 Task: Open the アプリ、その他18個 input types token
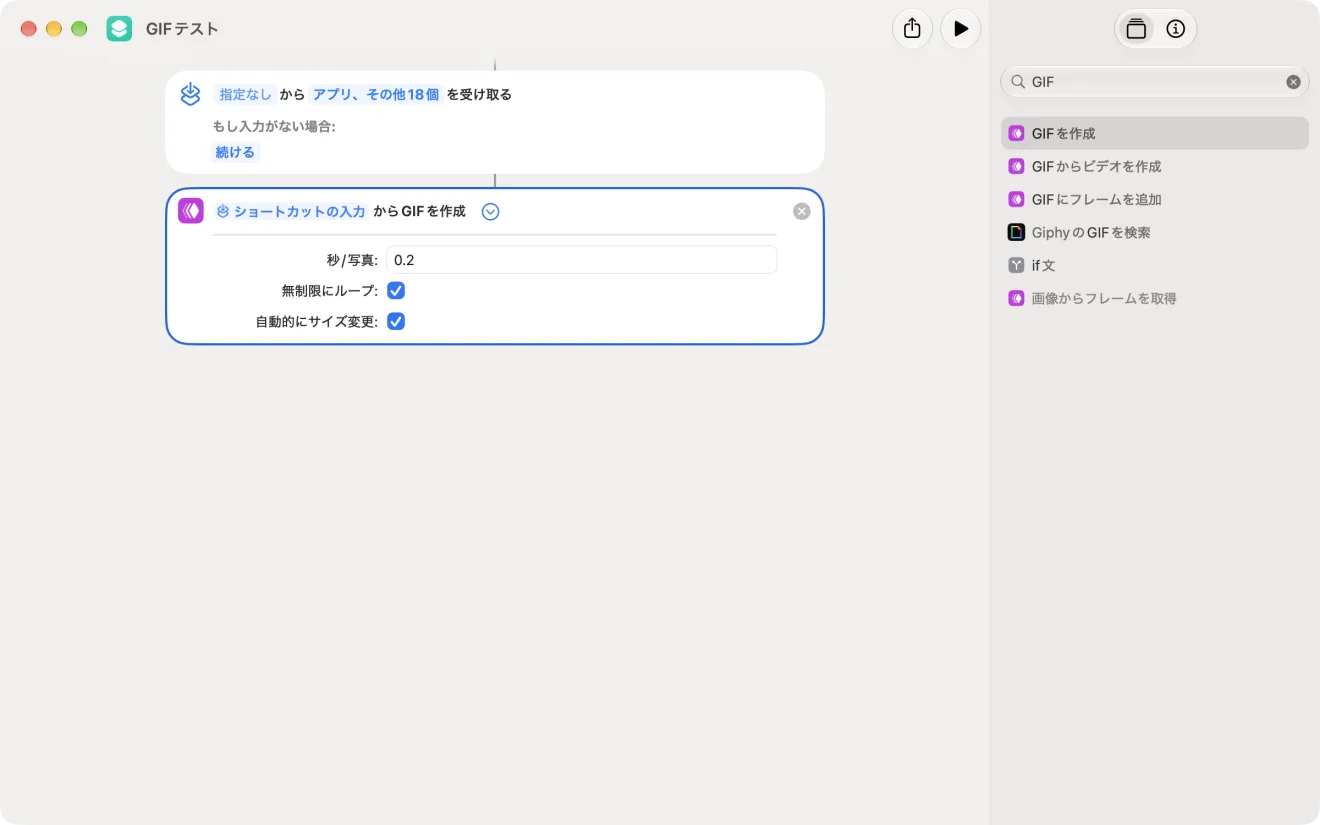375,95
